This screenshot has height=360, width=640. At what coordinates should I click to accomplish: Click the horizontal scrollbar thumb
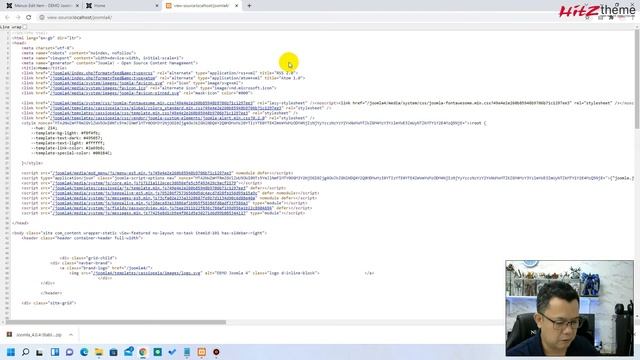(x=116, y=322)
